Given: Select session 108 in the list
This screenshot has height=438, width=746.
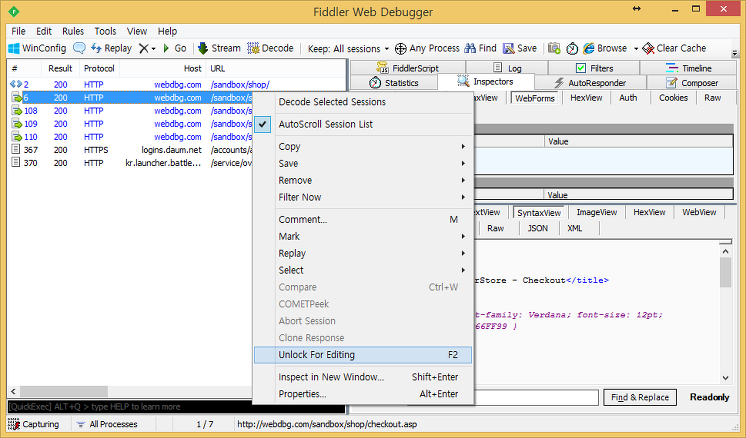Looking at the screenshot, I should (x=131, y=110).
